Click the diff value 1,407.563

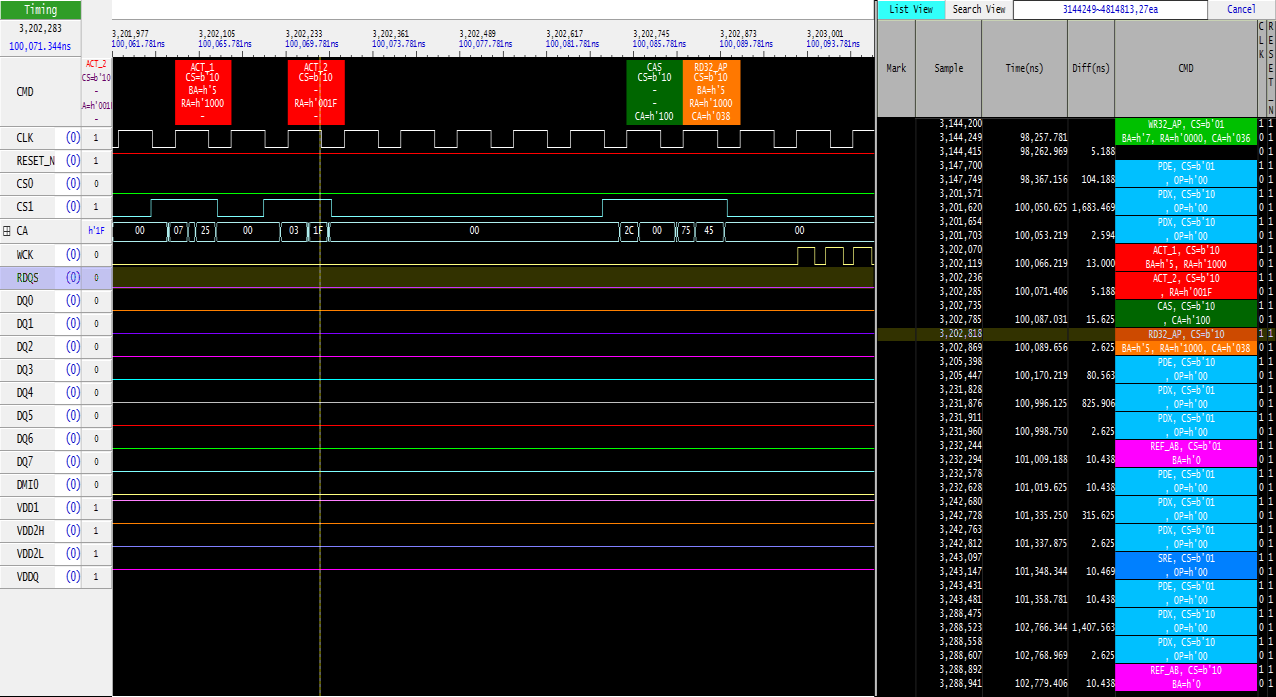1092,627
